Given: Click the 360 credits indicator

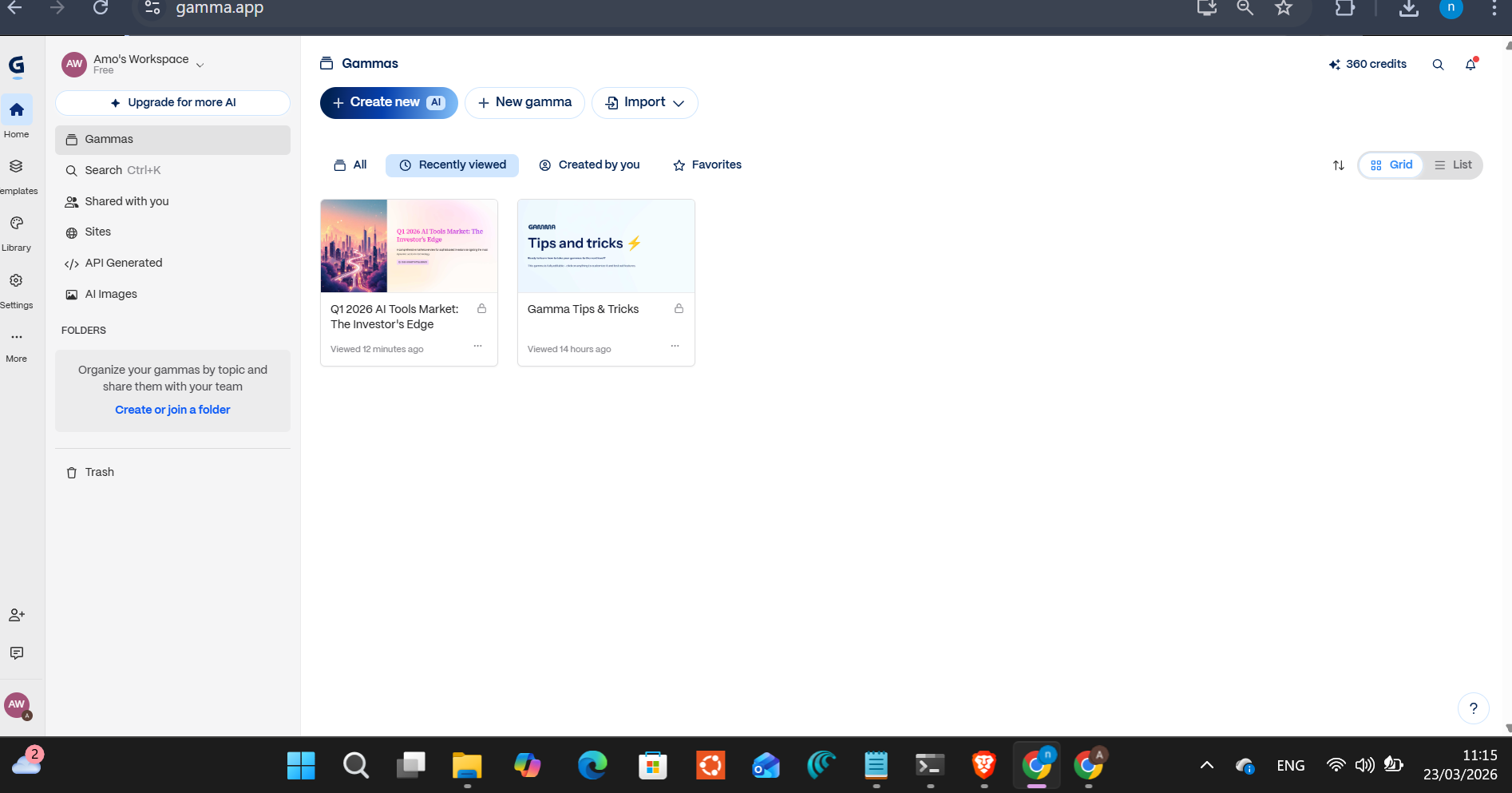Looking at the screenshot, I should [x=1368, y=65].
